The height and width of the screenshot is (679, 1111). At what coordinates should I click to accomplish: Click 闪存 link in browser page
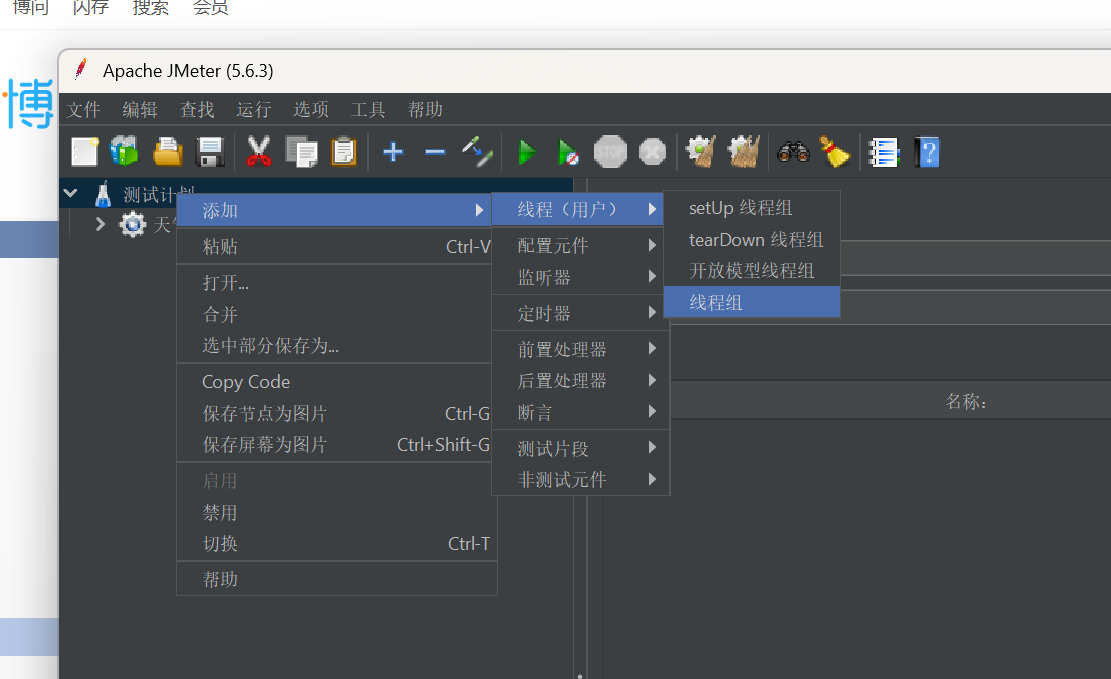click(x=91, y=7)
